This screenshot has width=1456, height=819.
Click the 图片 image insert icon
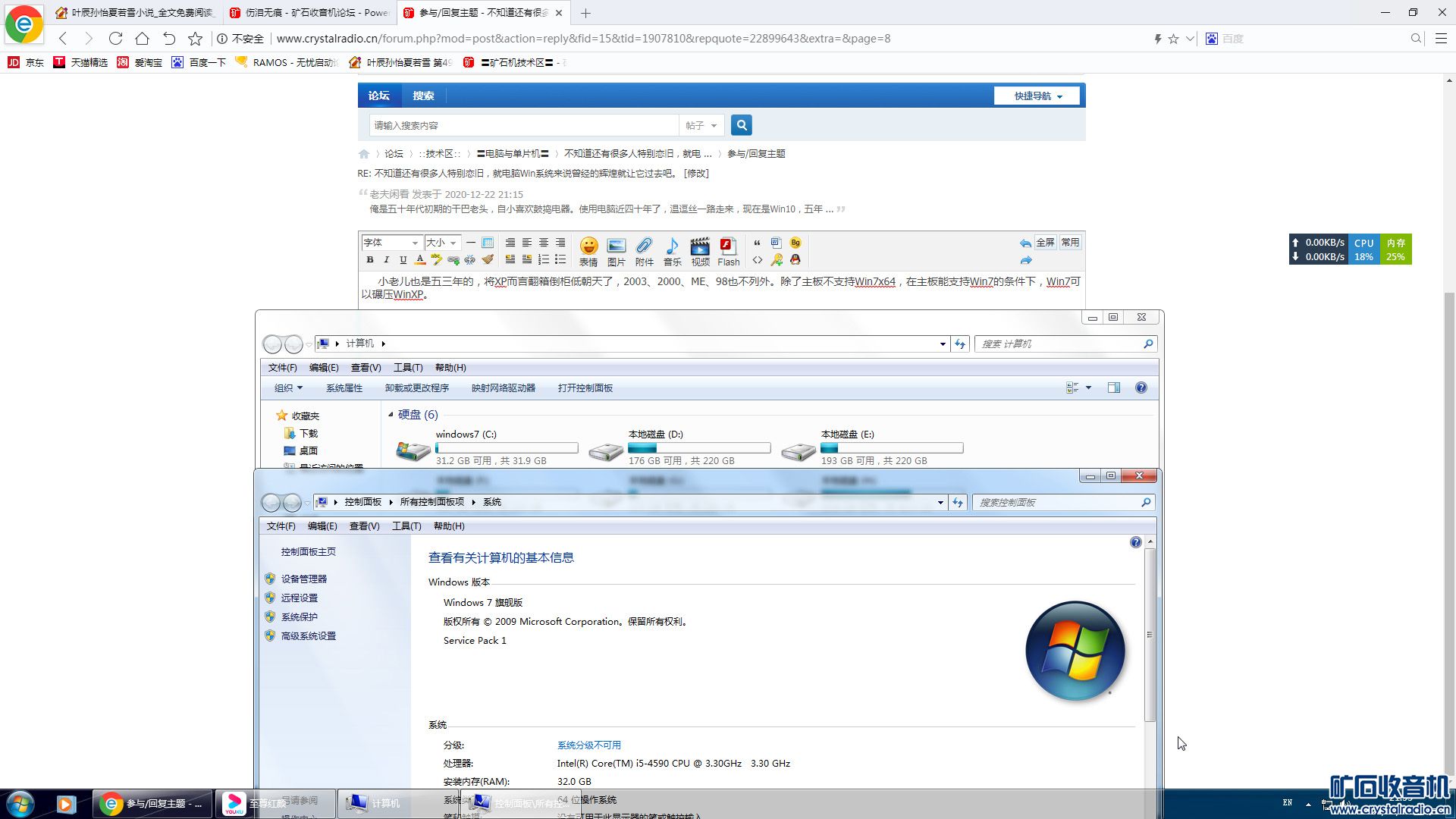click(x=616, y=250)
